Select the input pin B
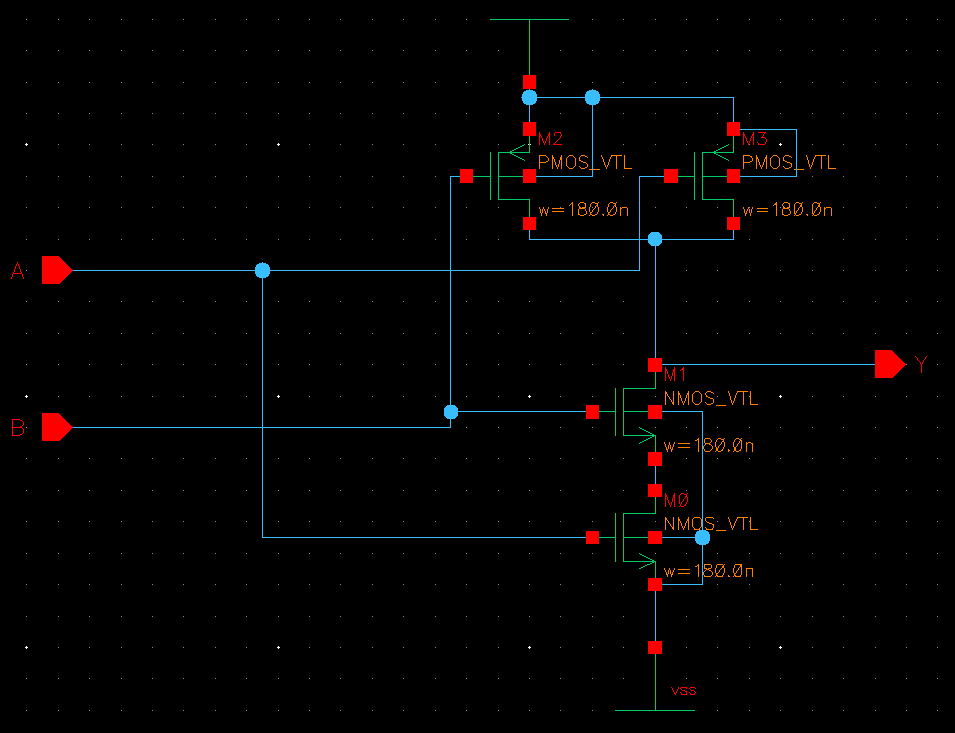 (x=57, y=427)
